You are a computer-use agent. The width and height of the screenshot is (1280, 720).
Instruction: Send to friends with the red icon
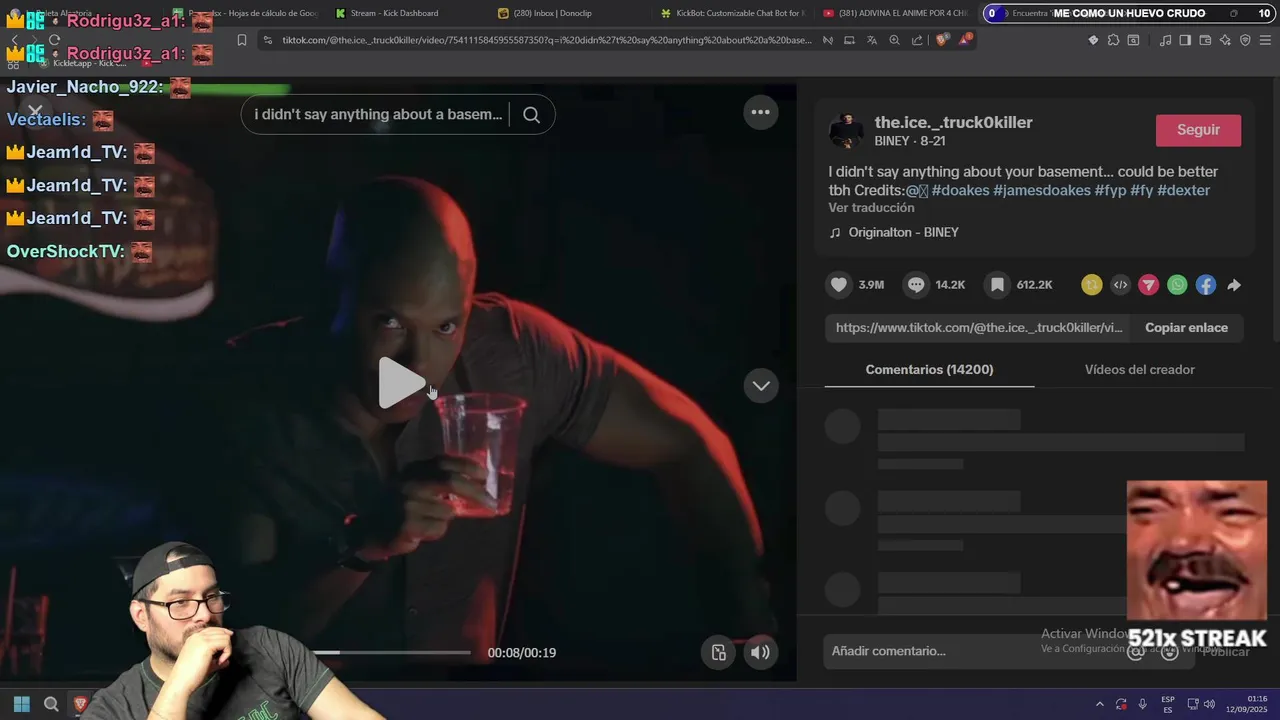[x=1149, y=285]
